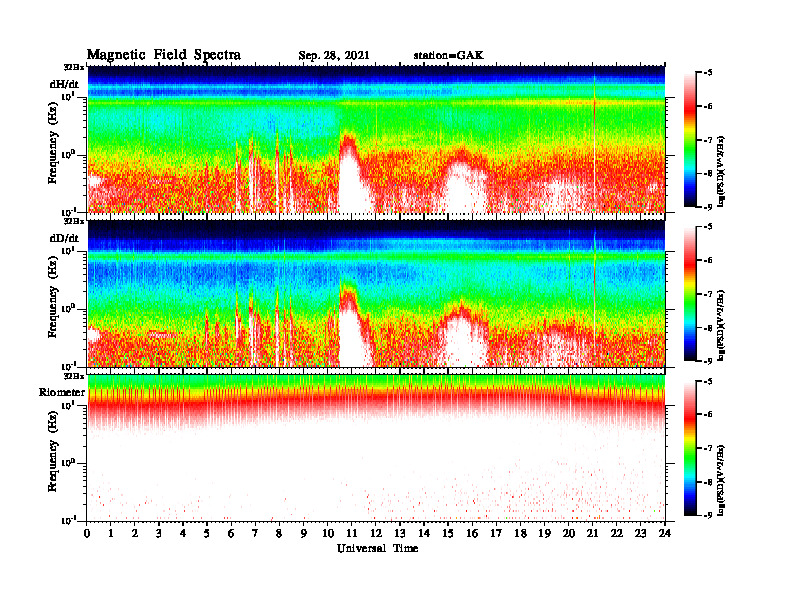Click the hour "14" tick label

pyautogui.click(x=424, y=534)
